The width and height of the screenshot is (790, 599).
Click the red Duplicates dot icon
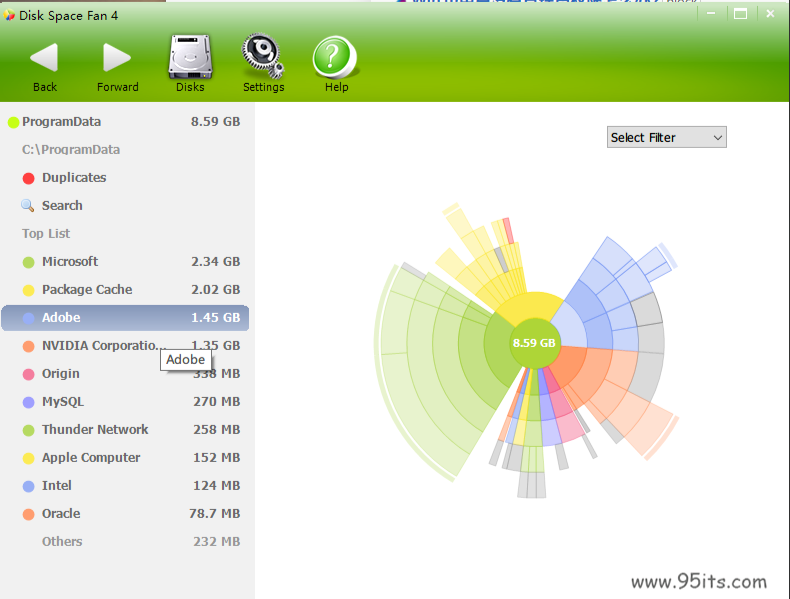[x=28, y=178]
